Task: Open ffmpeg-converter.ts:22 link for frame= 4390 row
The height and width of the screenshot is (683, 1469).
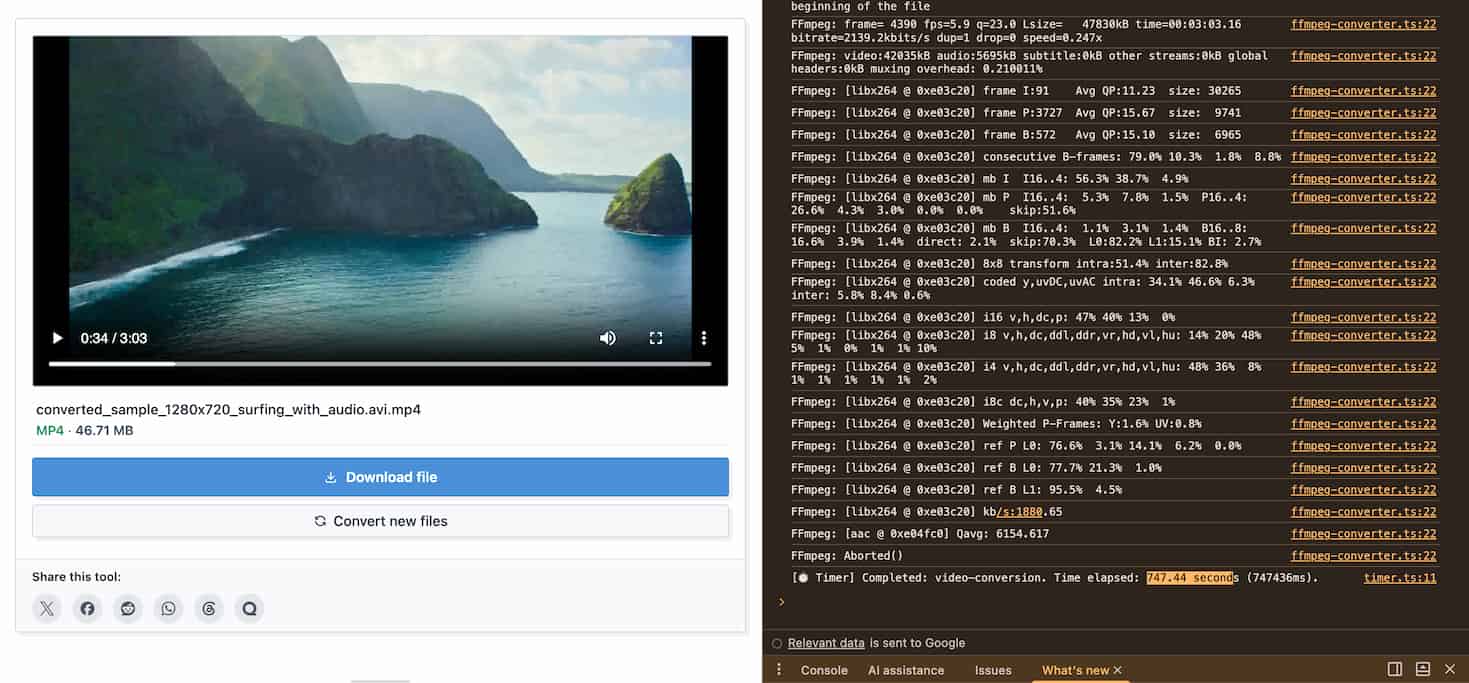Action: click(x=1363, y=24)
